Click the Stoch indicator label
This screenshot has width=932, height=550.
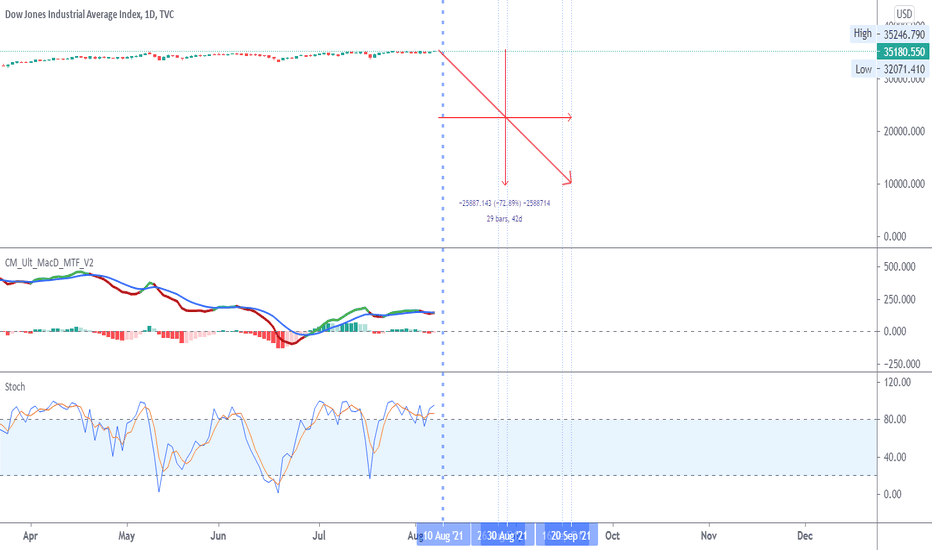[x=15, y=386]
